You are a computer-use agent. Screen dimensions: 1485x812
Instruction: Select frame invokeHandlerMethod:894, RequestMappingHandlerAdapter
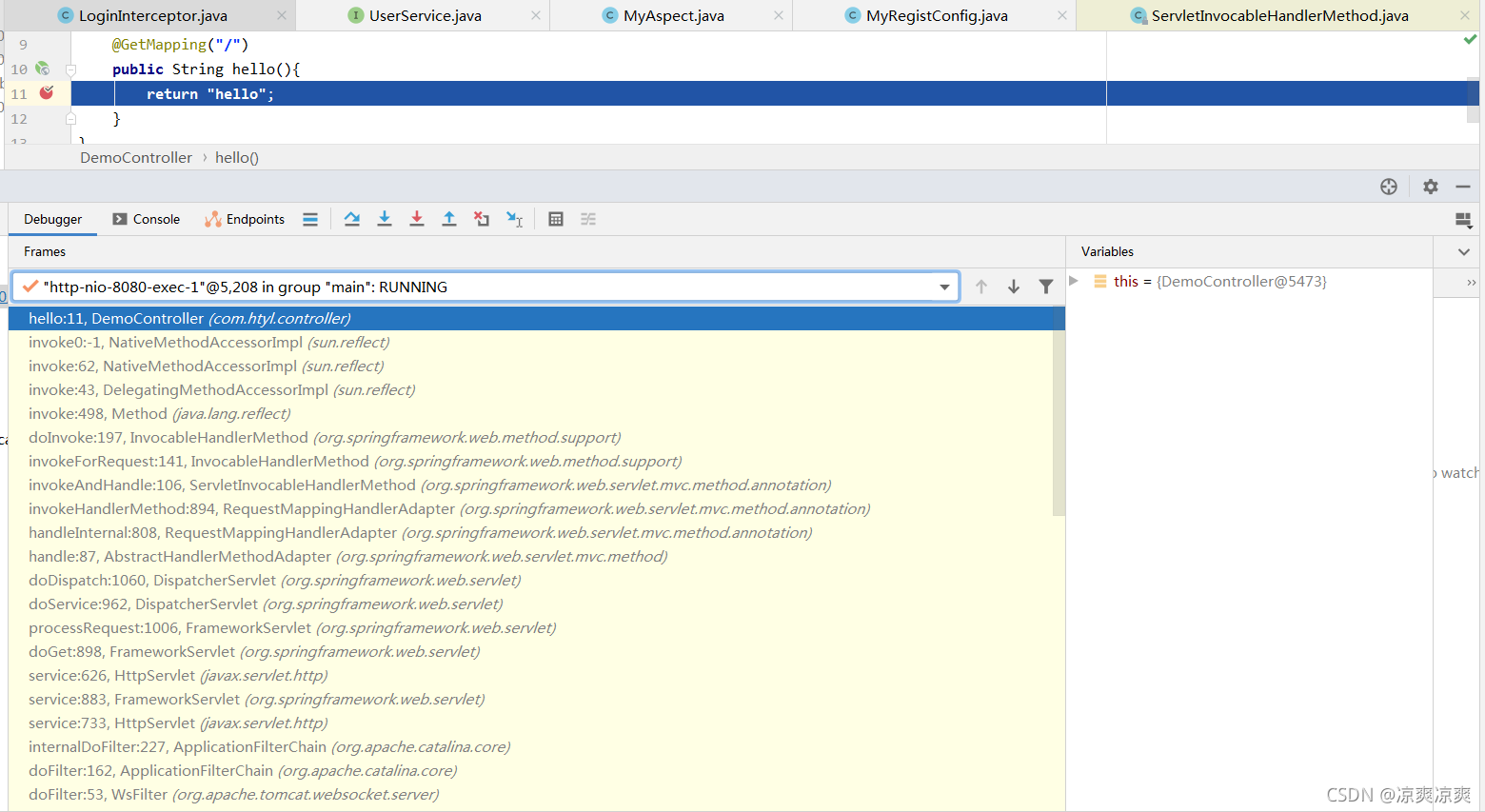[531, 508]
